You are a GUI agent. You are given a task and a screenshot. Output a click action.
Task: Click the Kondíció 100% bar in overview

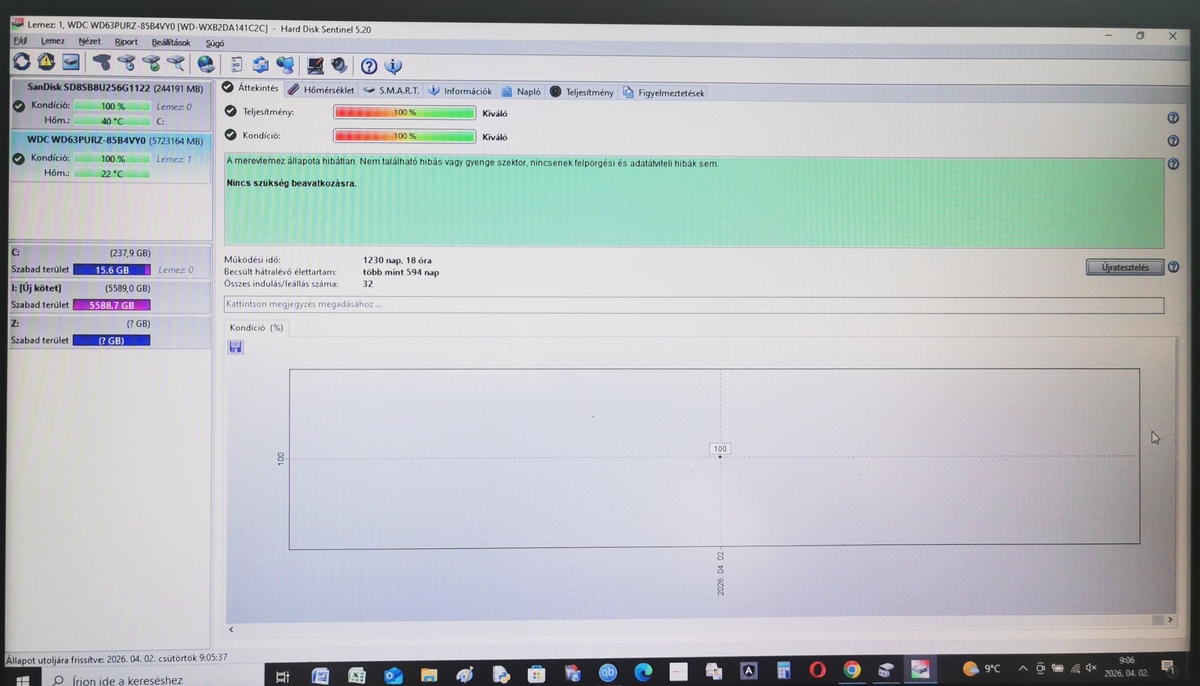pos(404,135)
